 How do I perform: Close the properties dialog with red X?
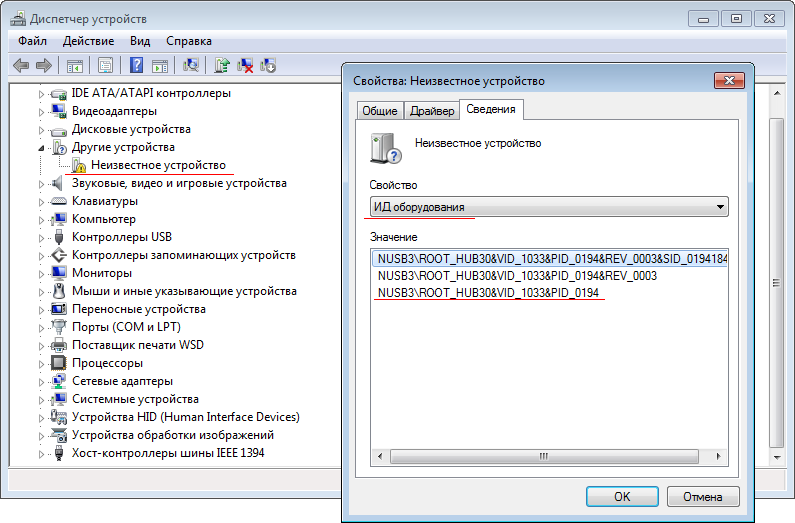[x=729, y=80]
